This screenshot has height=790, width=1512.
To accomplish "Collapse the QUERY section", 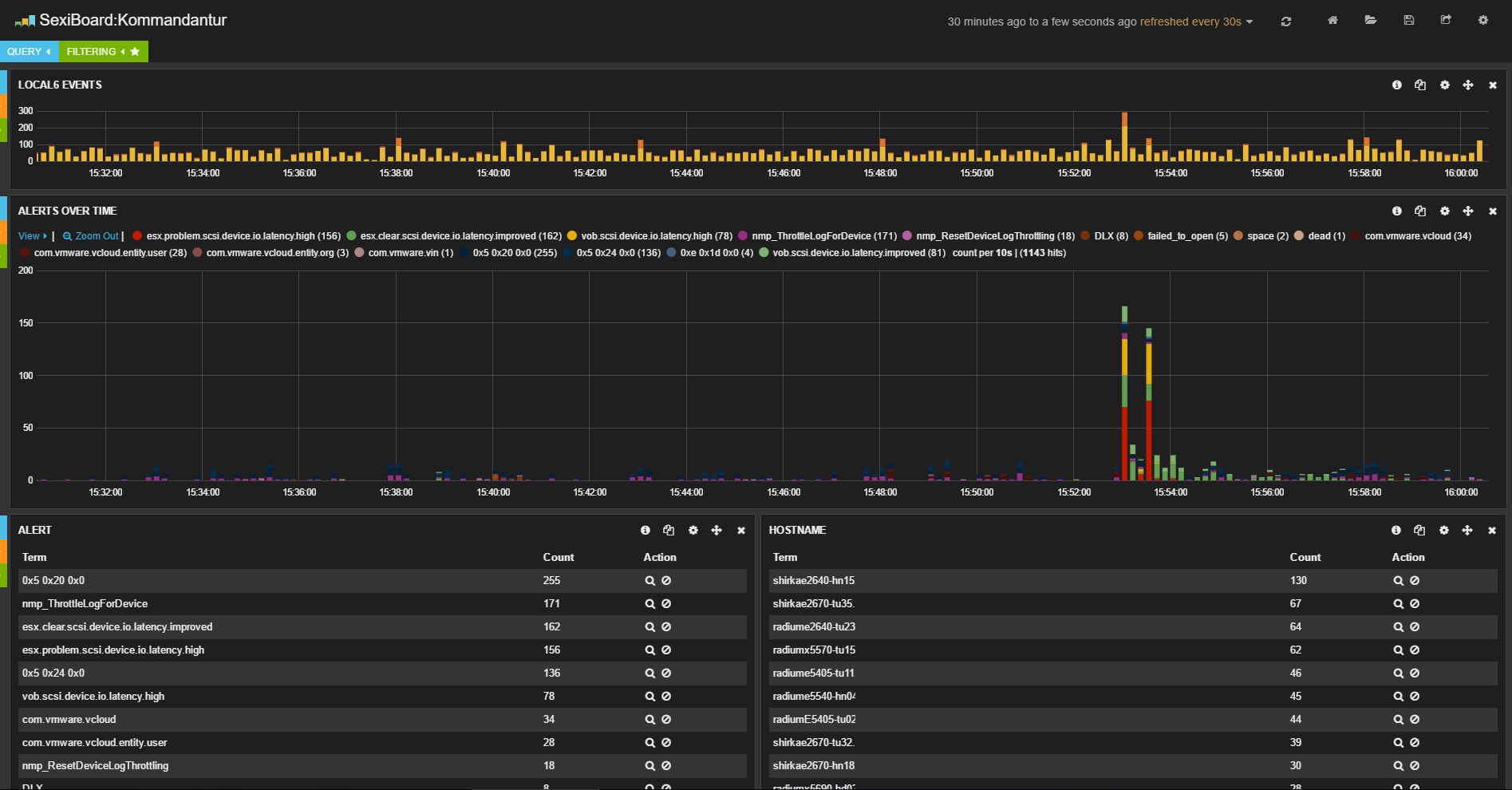I will tap(29, 52).
